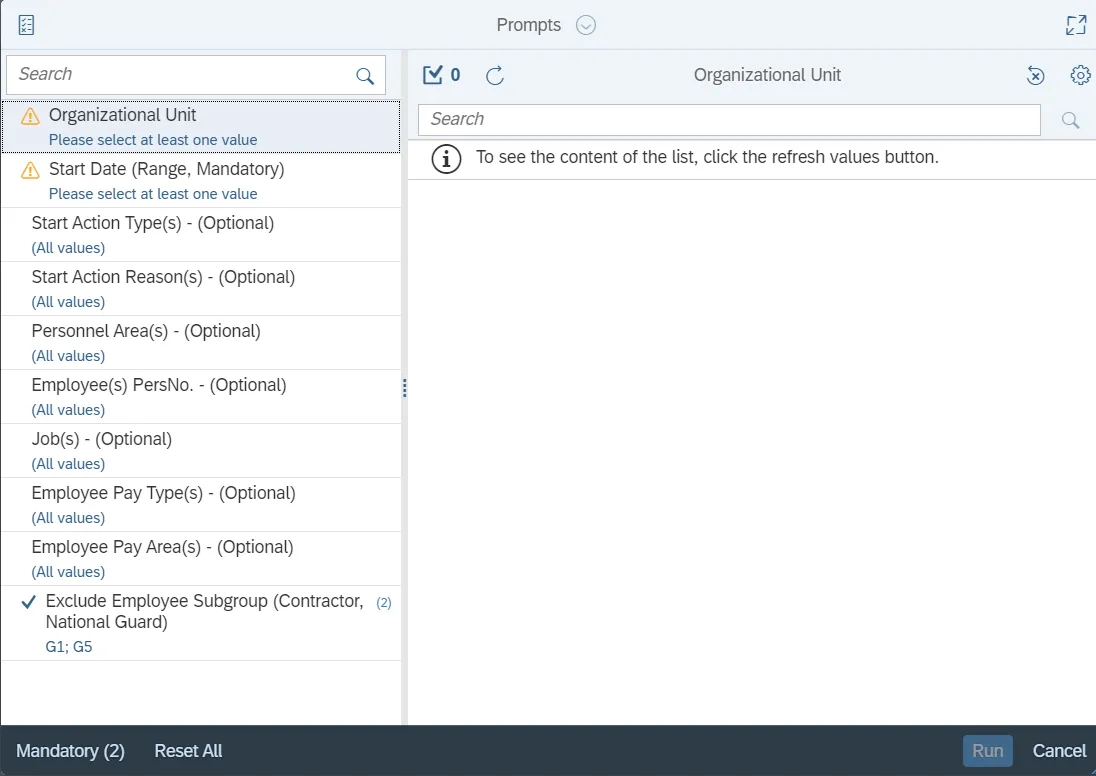Reset the Organizational Unit prompt values

tap(1036, 75)
